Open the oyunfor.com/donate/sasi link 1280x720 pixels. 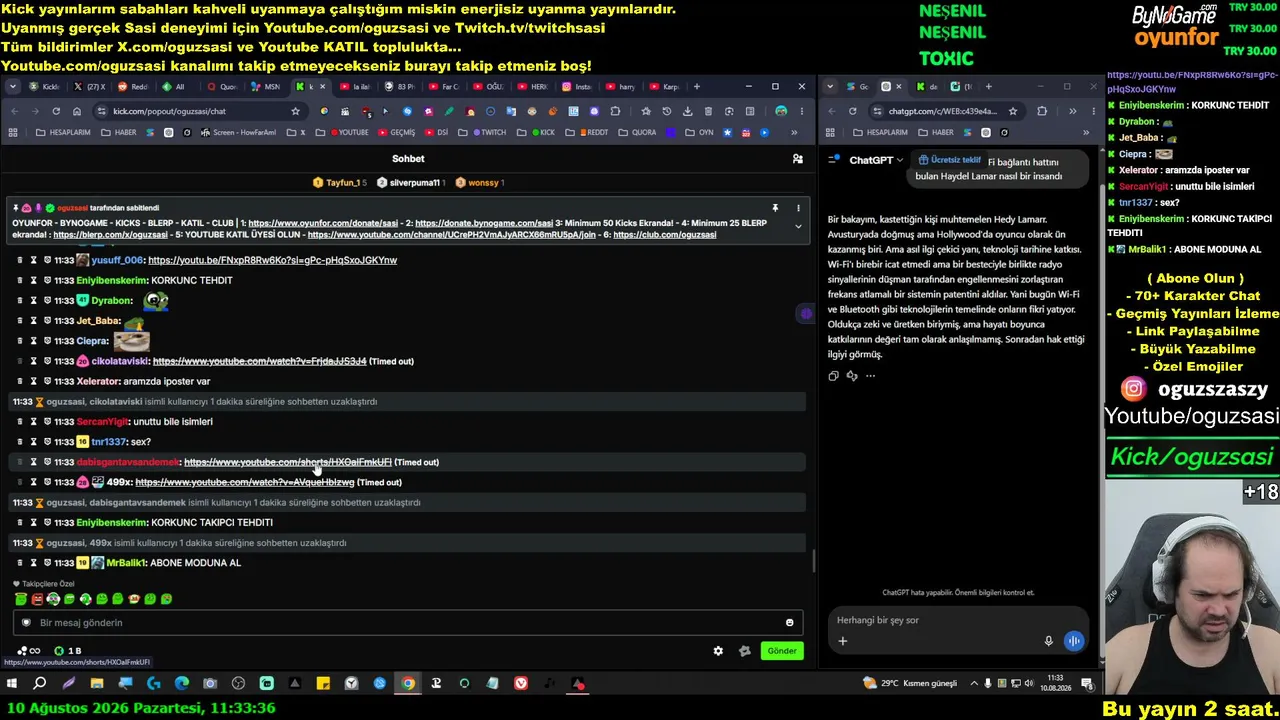tap(325, 223)
